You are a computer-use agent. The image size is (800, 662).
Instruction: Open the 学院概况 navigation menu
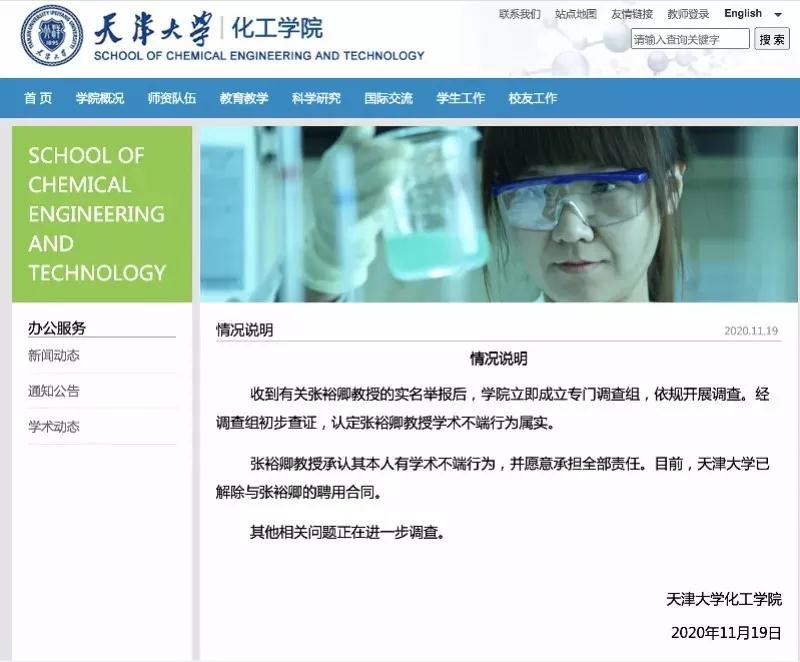click(x=100, y=98)
